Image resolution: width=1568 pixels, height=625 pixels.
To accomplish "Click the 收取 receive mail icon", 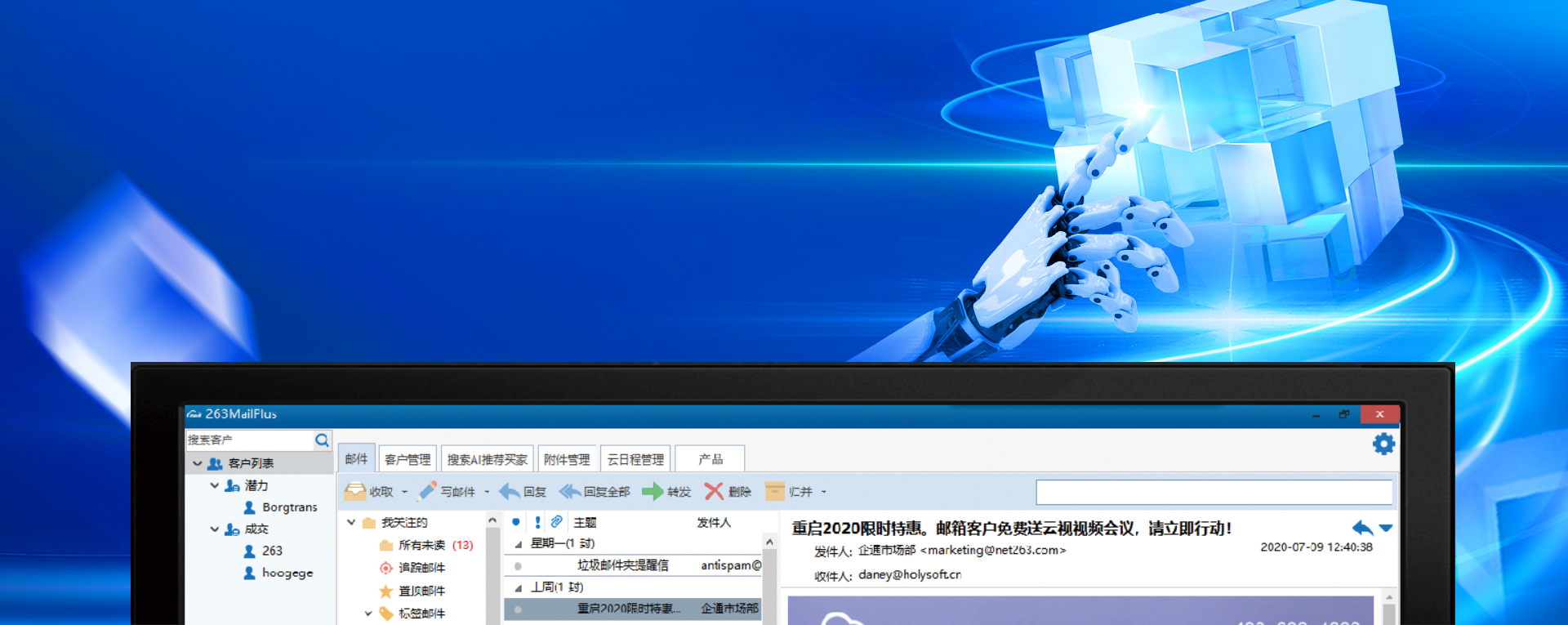I will pos(355,491).
